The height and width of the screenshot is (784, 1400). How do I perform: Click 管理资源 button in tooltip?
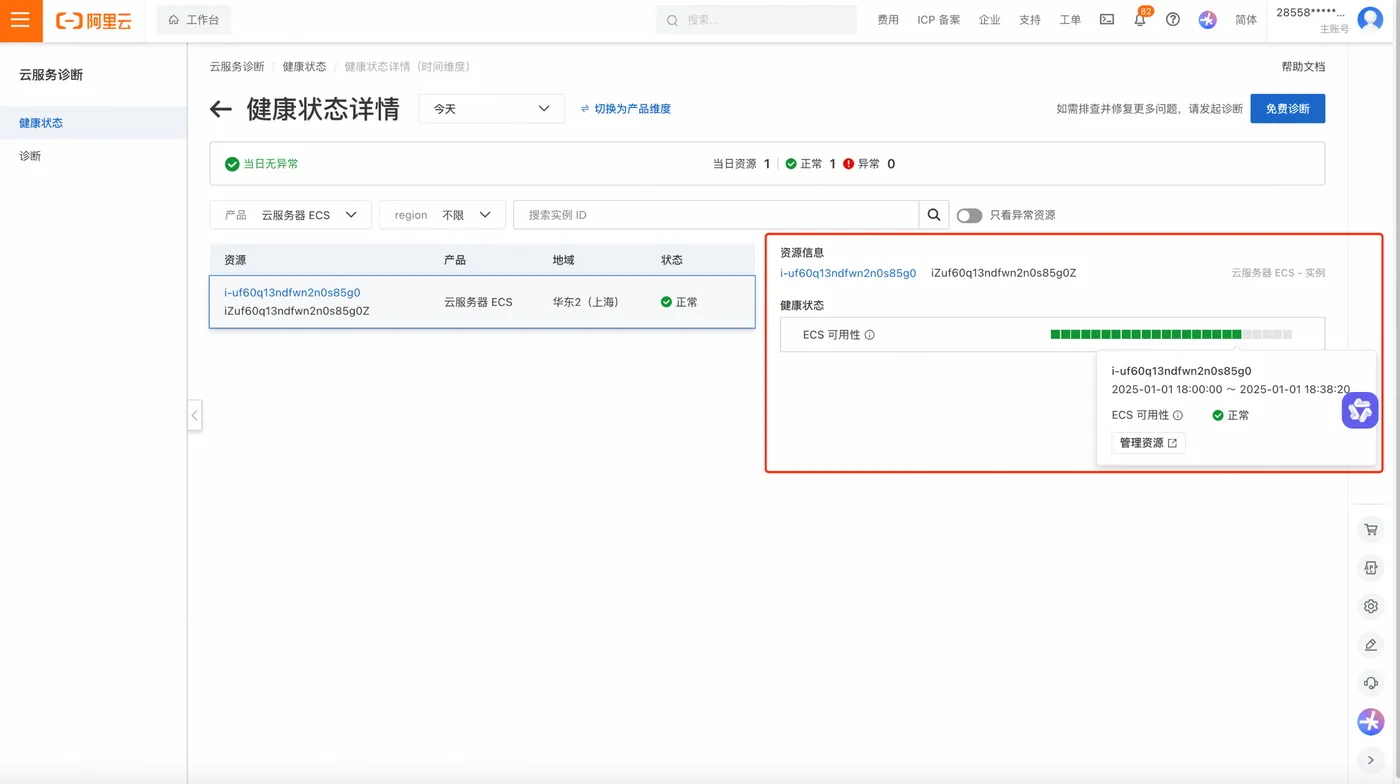click(x=1148, y=443)
